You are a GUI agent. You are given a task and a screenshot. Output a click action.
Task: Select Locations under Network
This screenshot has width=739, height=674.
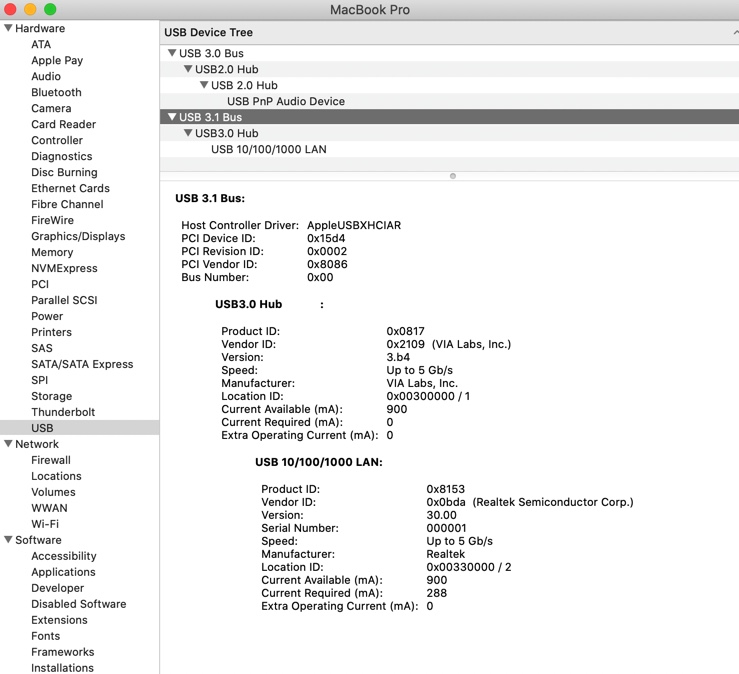coord(56,476)
